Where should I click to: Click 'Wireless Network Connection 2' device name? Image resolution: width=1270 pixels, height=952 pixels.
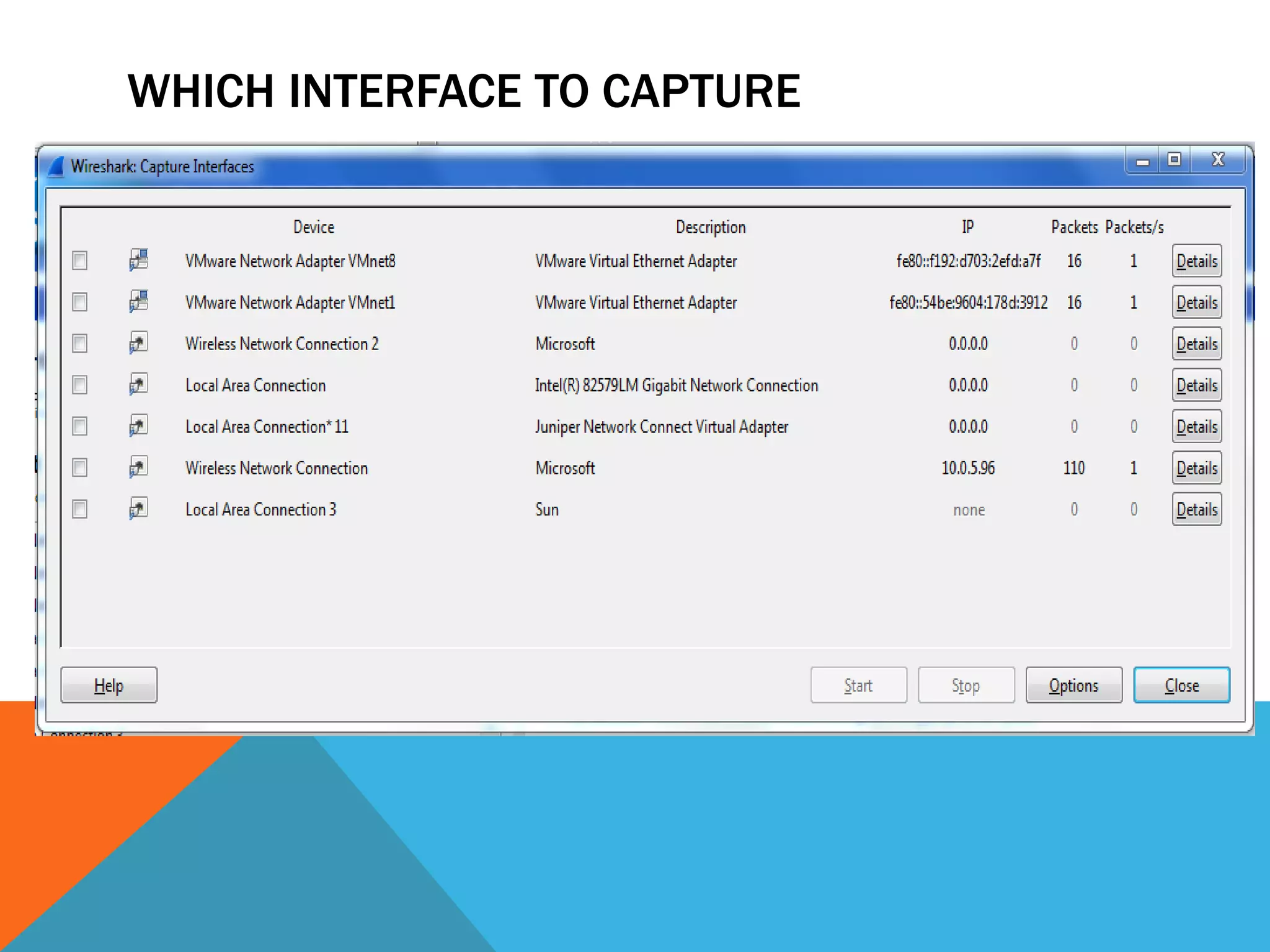[282, 344]
